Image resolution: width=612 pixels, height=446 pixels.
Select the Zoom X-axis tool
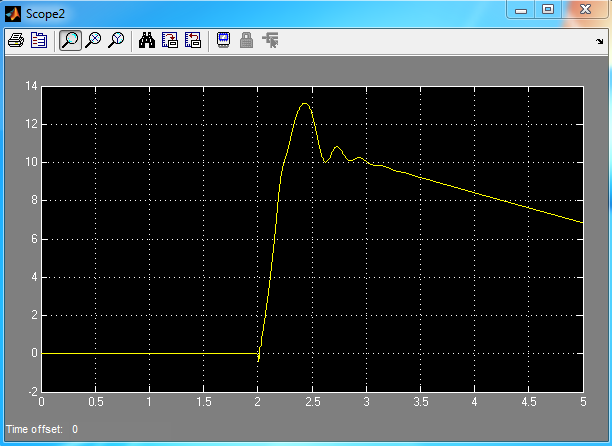pos(93,41)
